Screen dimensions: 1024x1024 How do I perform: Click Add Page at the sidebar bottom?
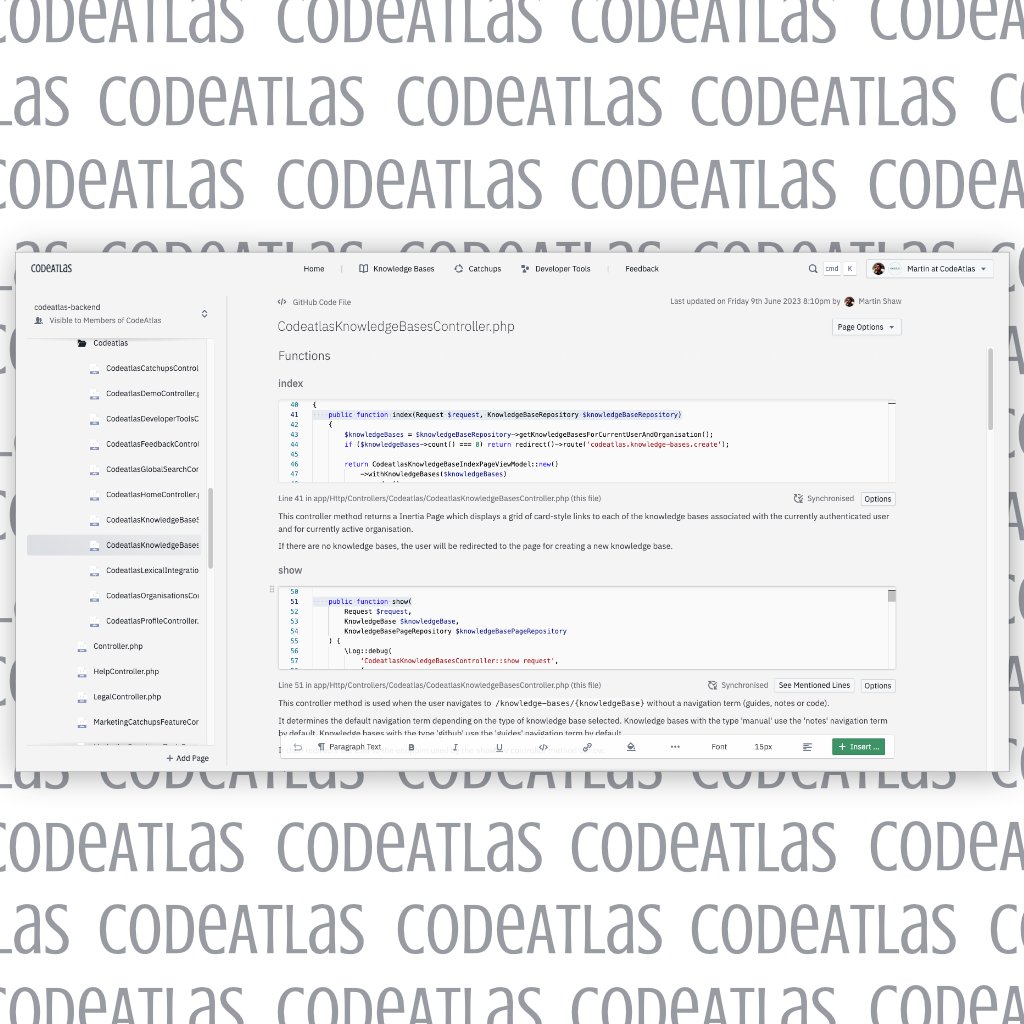(187, 758)
